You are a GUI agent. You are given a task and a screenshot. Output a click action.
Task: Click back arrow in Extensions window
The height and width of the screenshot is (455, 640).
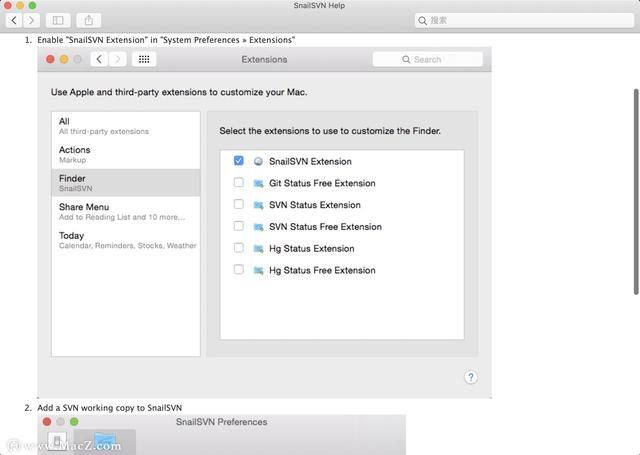click(x=99, y=59)
